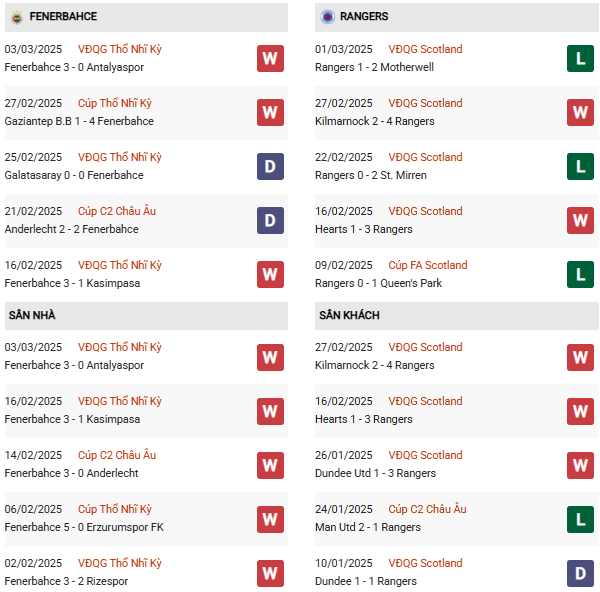Open the Galatasaray 0 - 0 Fenerbahce match
Screen dimensions: 600x592
pyautogui.click(x=74, y=175)
